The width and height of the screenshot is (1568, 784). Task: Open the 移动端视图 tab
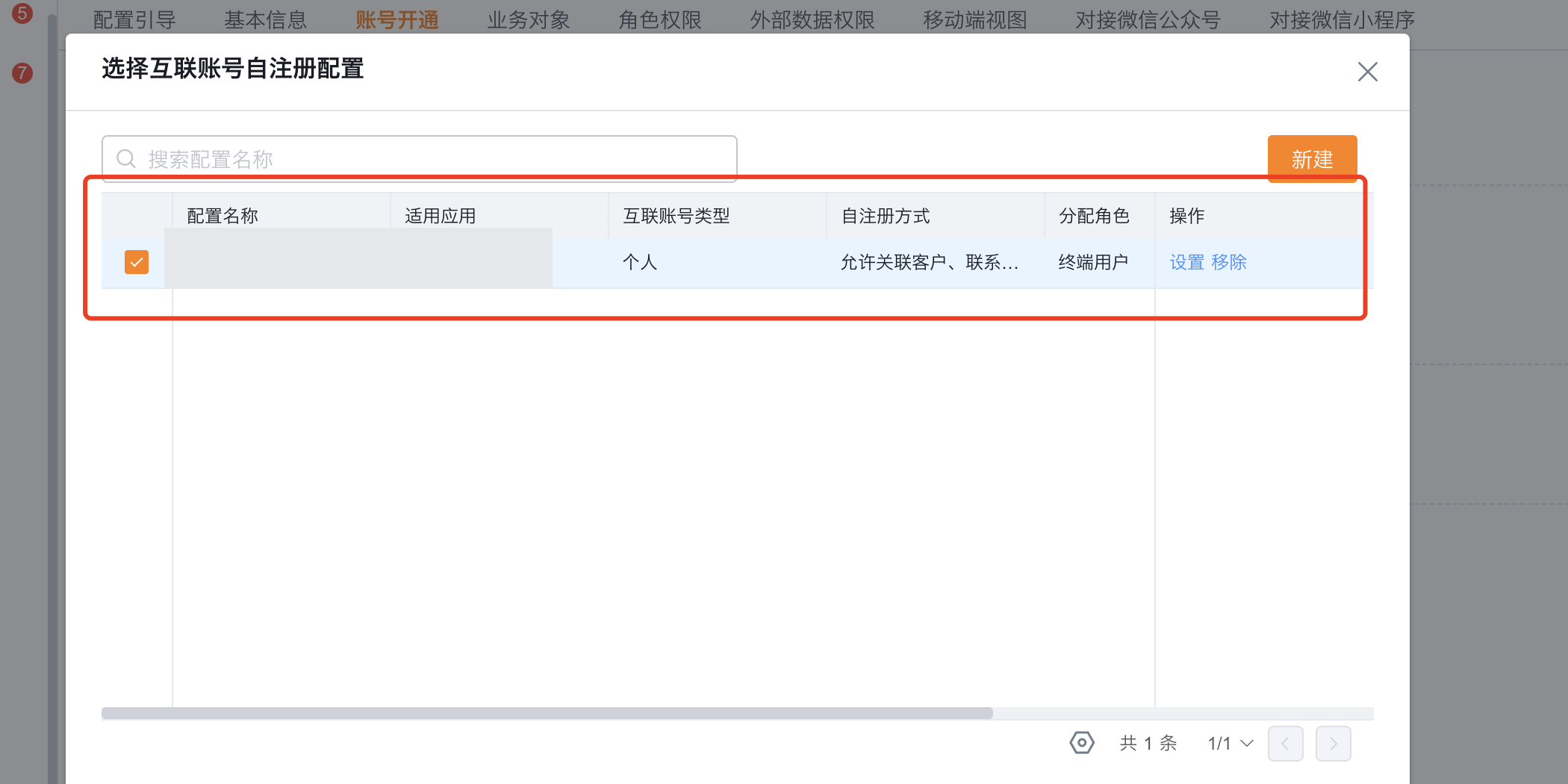point(975,20)
